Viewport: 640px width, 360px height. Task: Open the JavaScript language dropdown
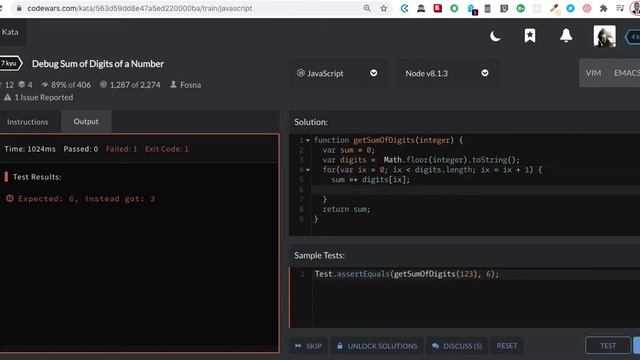click(x=337, y=73)
